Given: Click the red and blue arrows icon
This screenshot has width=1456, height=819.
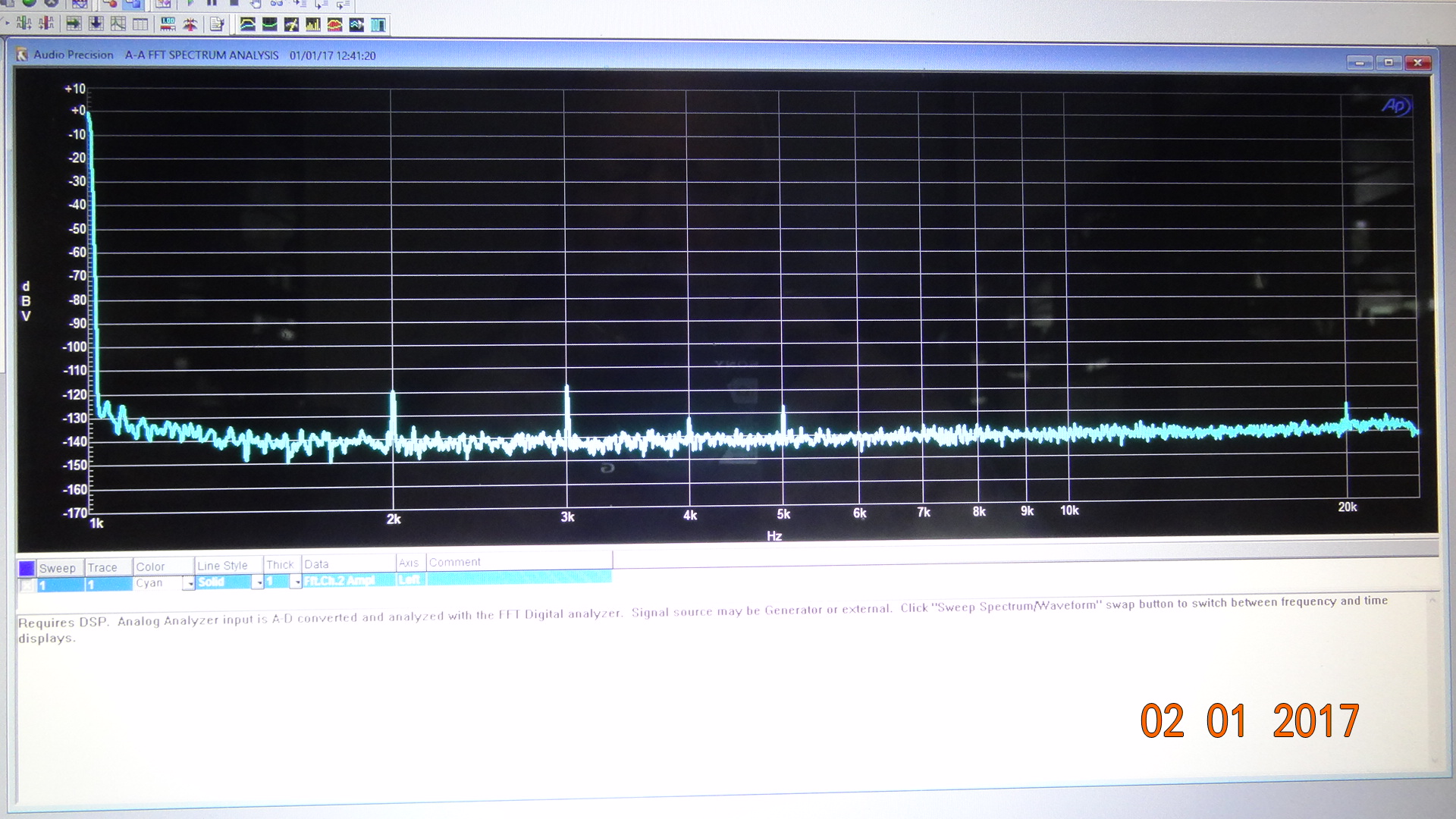Looking at the screenshot, I should pos(190,24).
